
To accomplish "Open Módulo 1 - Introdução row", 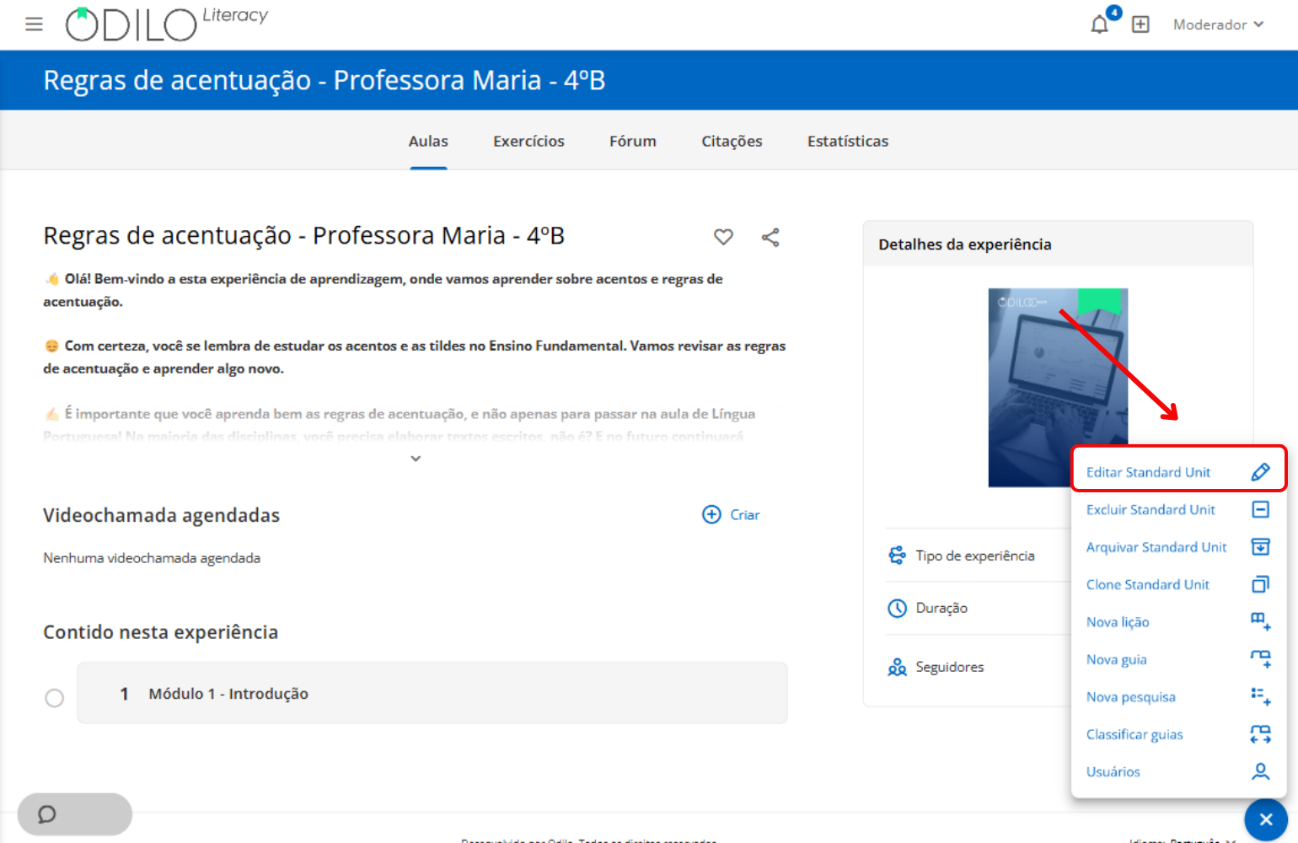I will tap(432, 693).
